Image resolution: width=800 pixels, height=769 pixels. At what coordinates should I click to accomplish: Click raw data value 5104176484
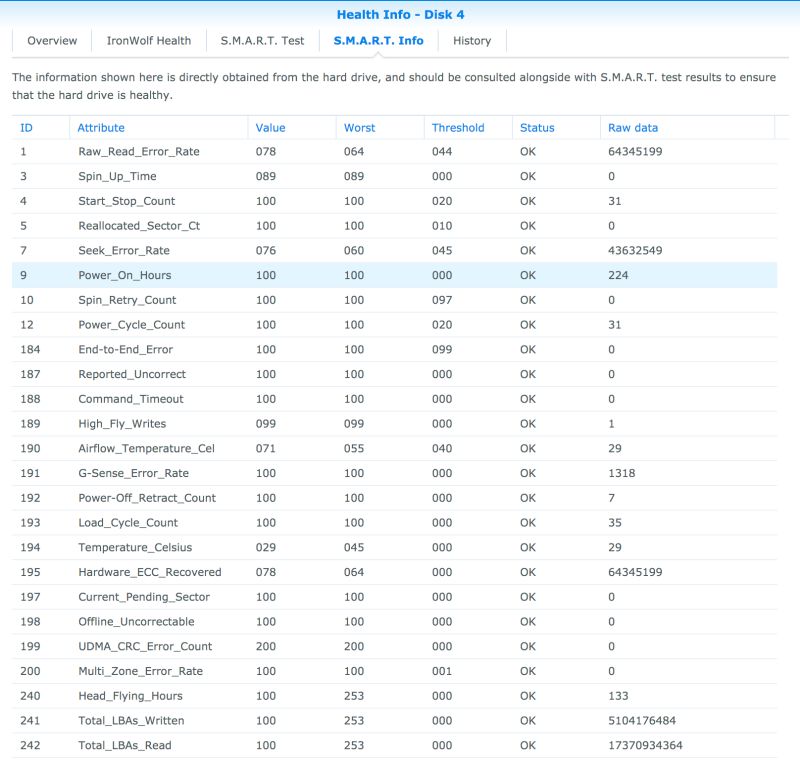tap(642, 721)
